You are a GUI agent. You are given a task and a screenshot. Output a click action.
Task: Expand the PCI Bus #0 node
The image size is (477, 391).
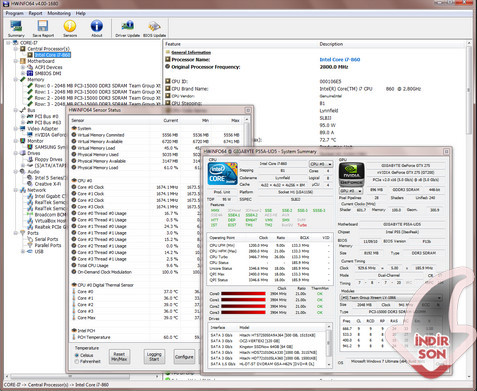[23, 116]
